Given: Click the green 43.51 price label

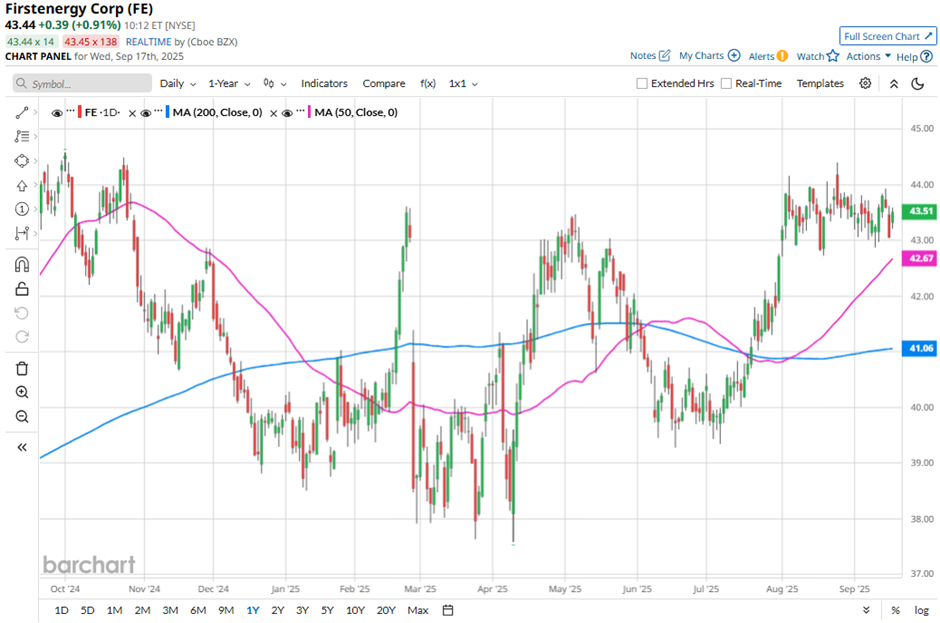Looking at the screenshot, I should point(920,211).
